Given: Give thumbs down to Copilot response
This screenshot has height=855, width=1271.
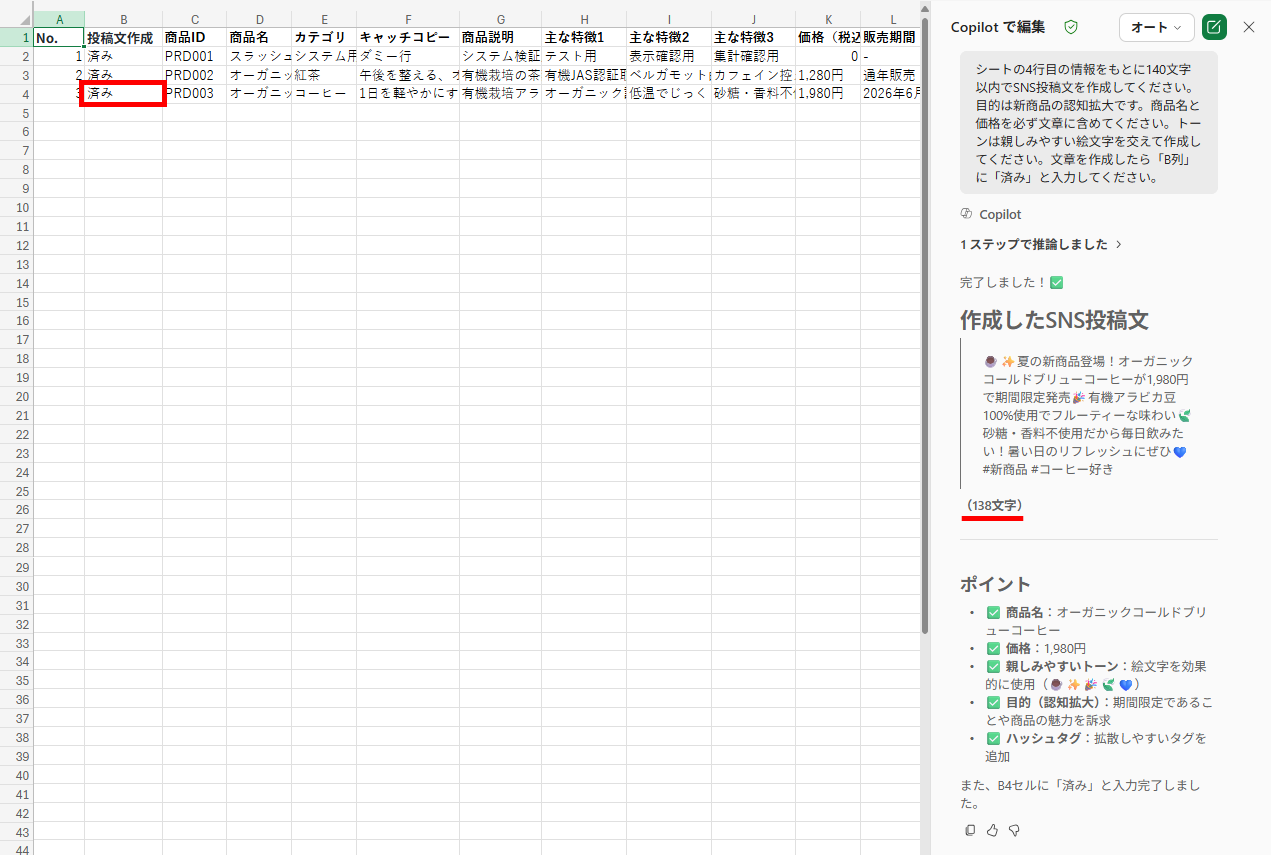Looking at the screenshot, I should pos(1014,830).
